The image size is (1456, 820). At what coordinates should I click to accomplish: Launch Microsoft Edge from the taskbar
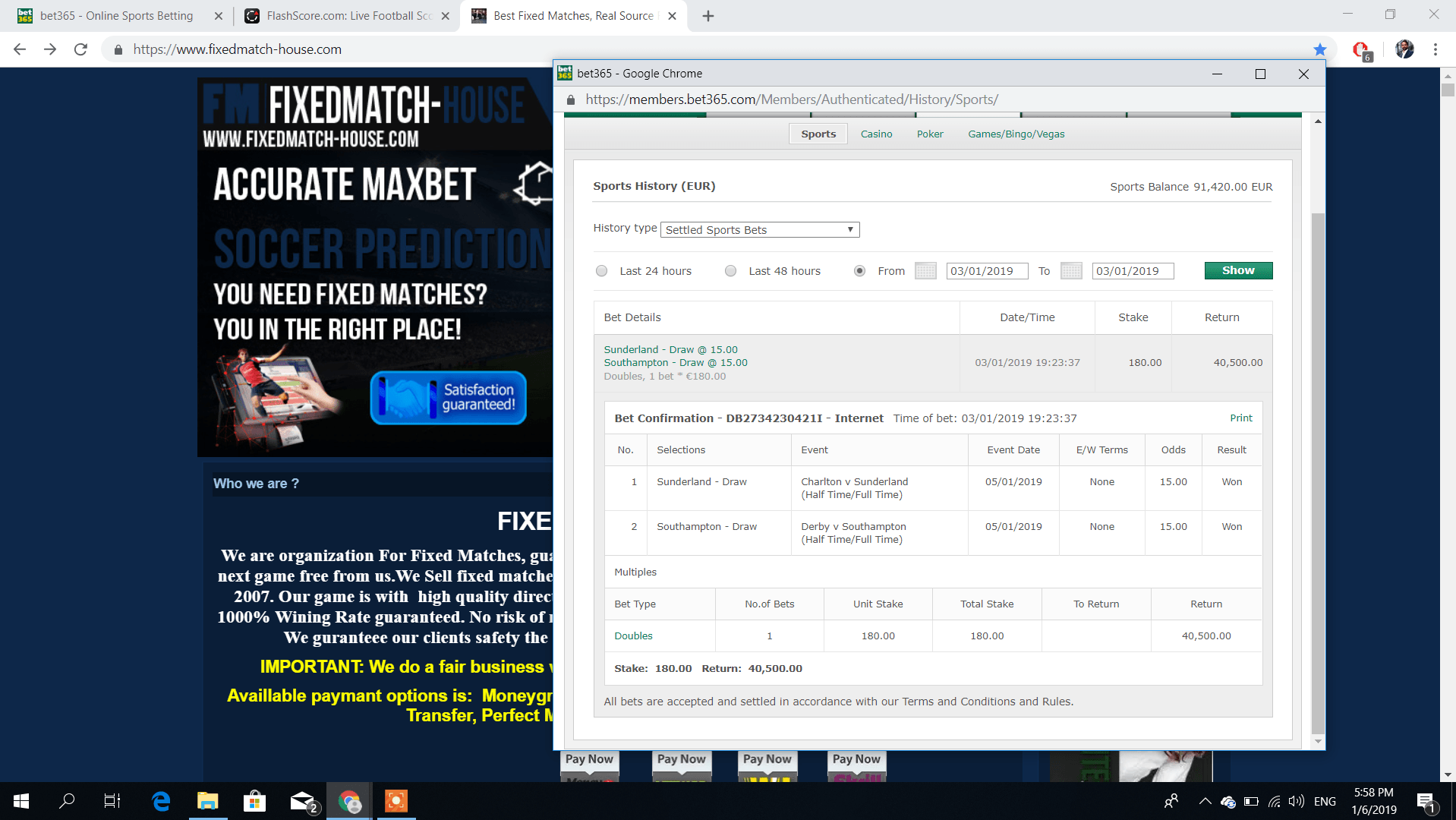coord(161,801)
